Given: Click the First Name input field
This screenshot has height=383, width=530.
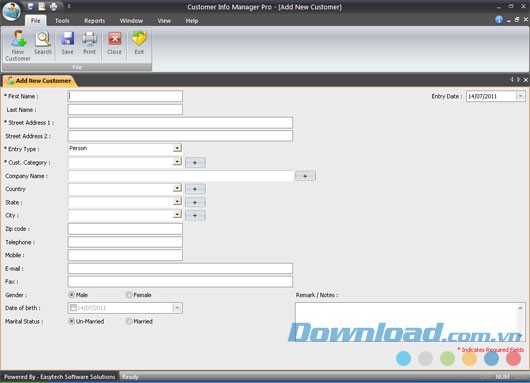Looking at the screenshot, I should point(125,96).
